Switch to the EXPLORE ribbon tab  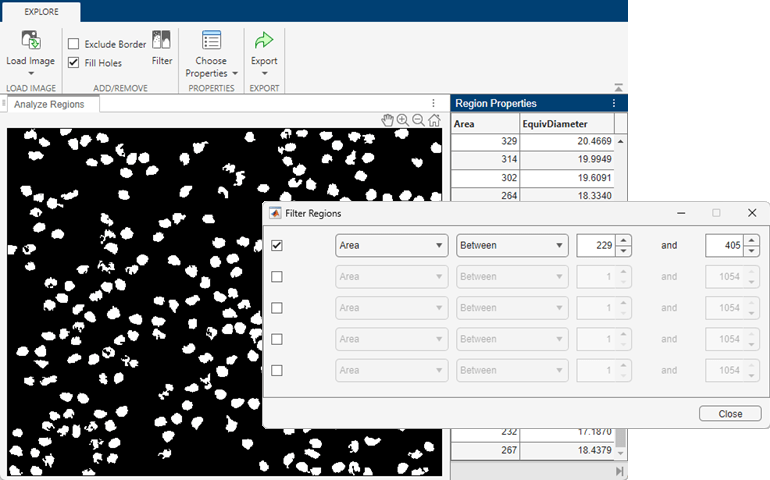pyautogui.click(x=41, y=12)
